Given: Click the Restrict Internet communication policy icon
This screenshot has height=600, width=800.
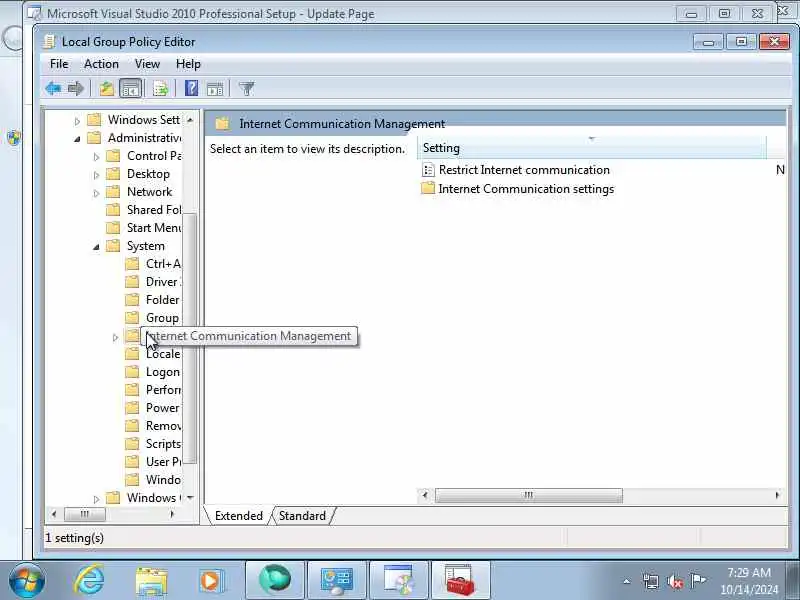Looking at the screenshot, I should coord(428,170).
